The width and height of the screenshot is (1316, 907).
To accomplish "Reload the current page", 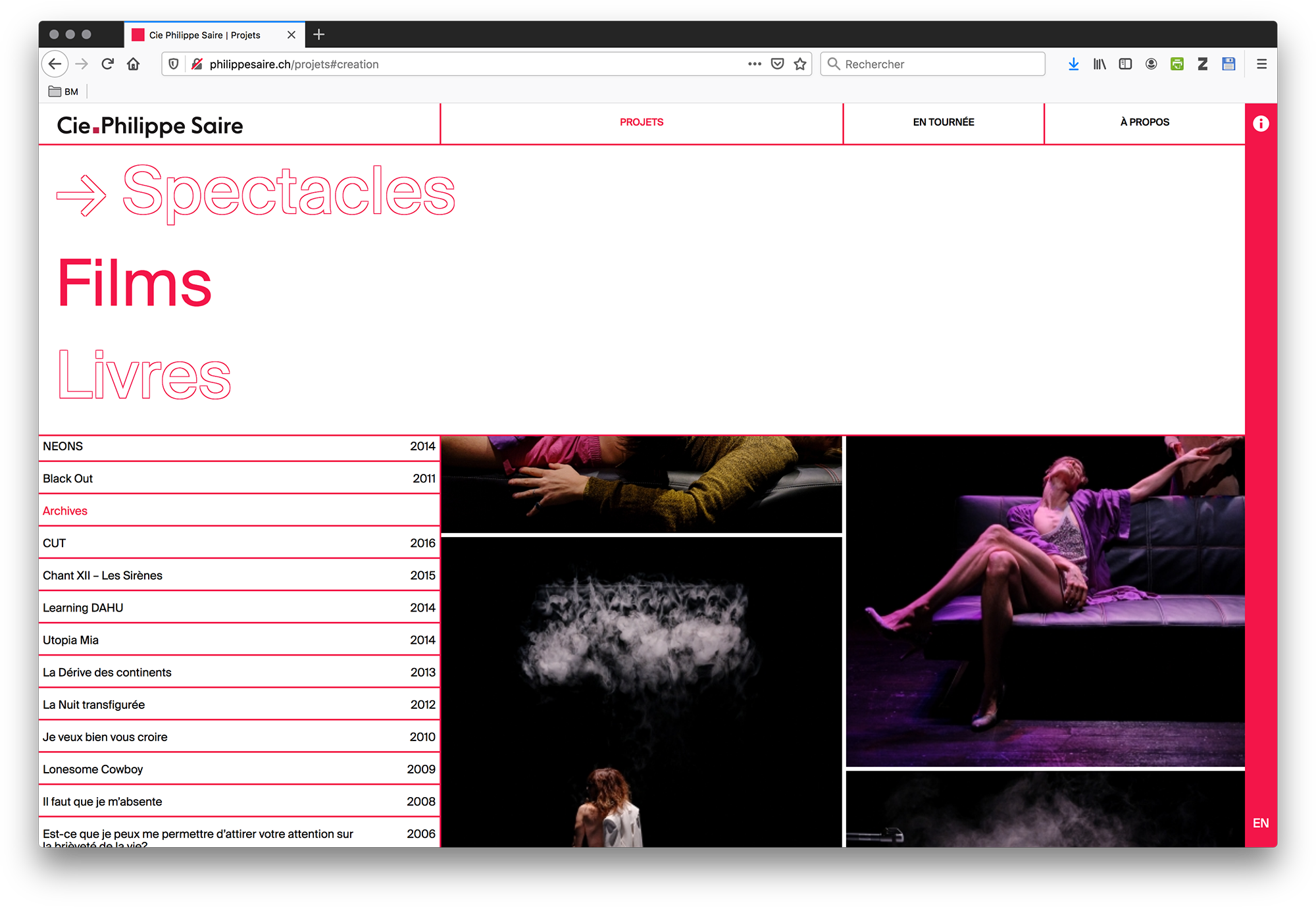I will [x=108, y=64].
